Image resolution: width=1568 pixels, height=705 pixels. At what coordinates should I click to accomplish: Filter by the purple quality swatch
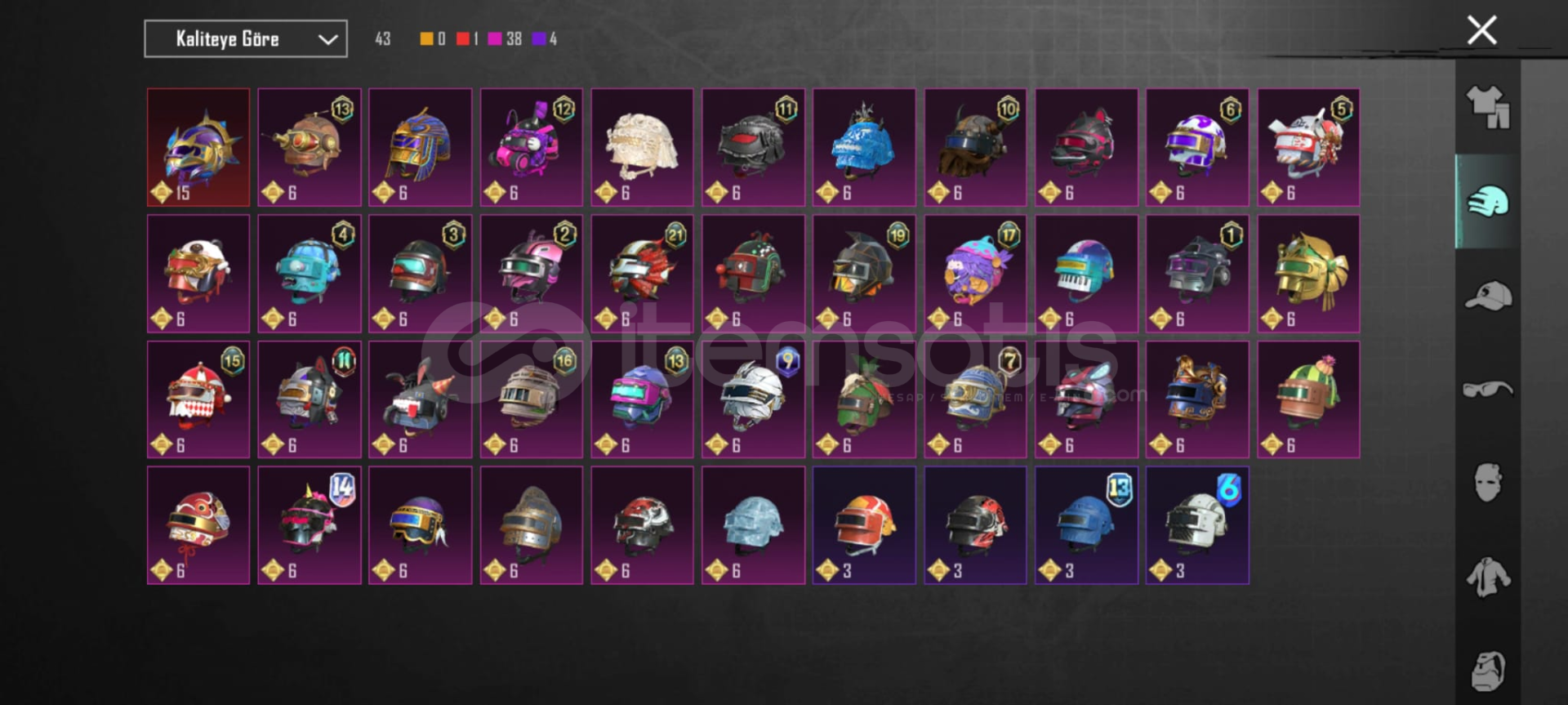539,38
